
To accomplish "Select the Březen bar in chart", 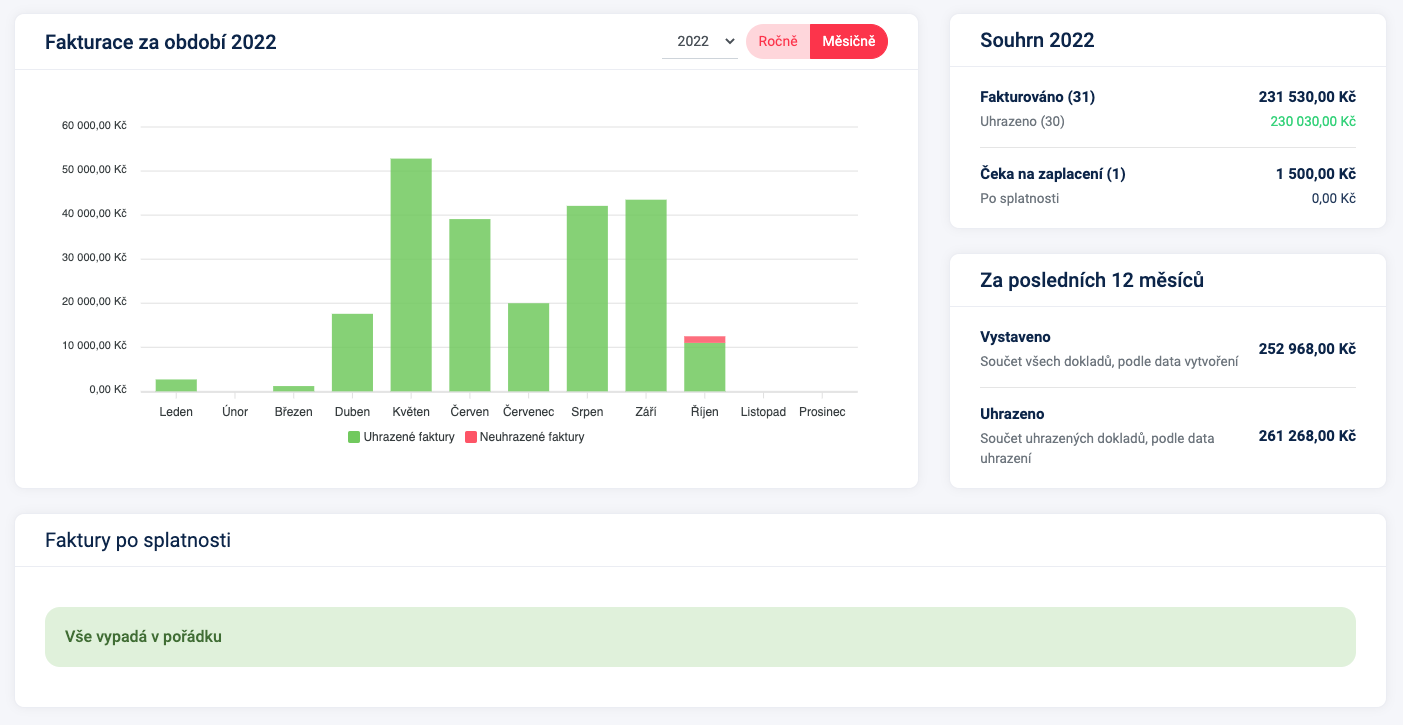I will (x=294, y=388).
